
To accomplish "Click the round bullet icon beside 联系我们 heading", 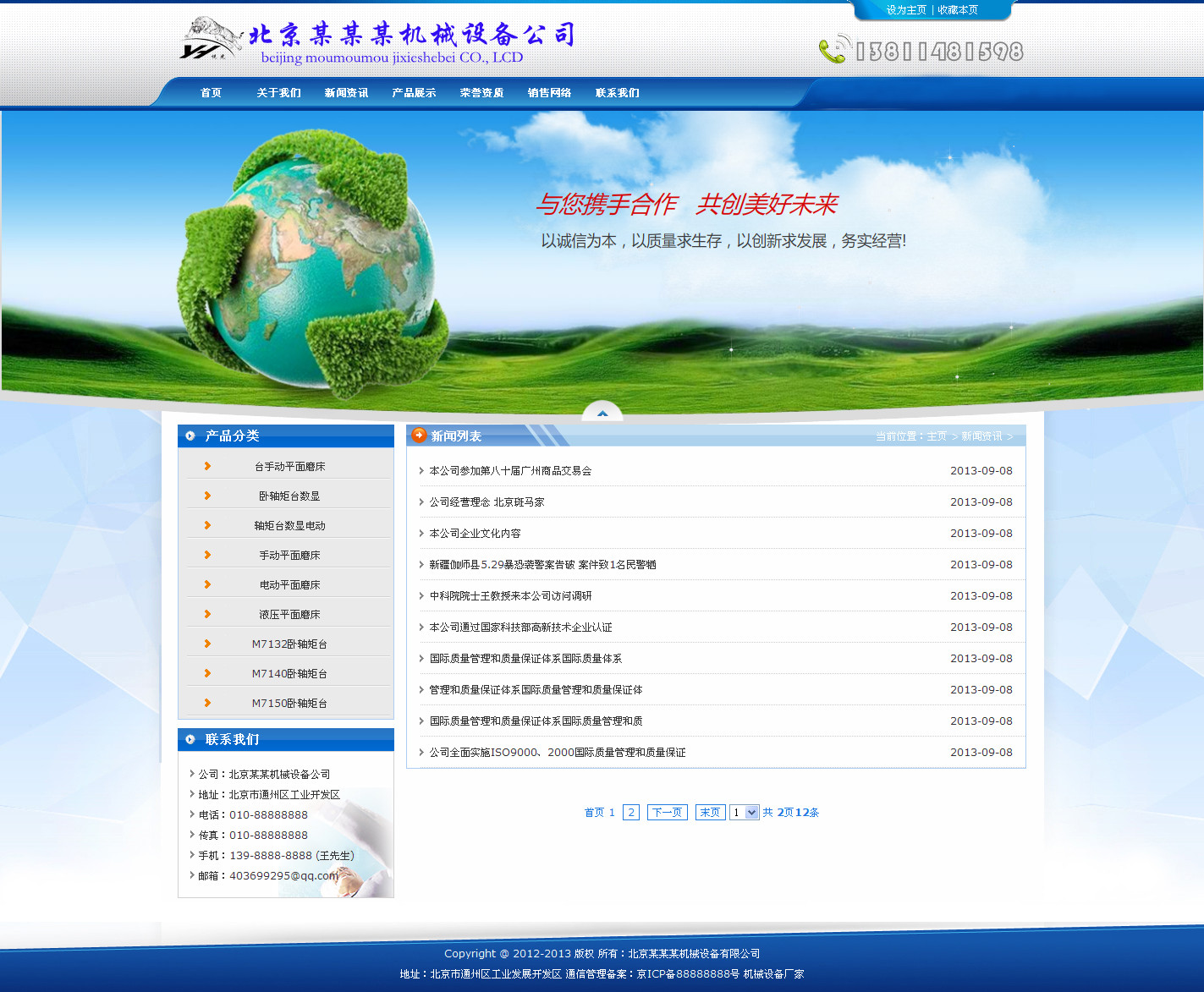I will click(x=190, y=740).
